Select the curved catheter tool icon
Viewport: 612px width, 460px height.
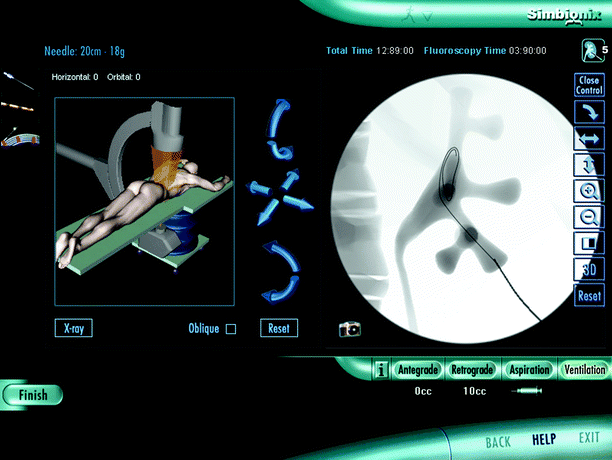coord(19,138)
